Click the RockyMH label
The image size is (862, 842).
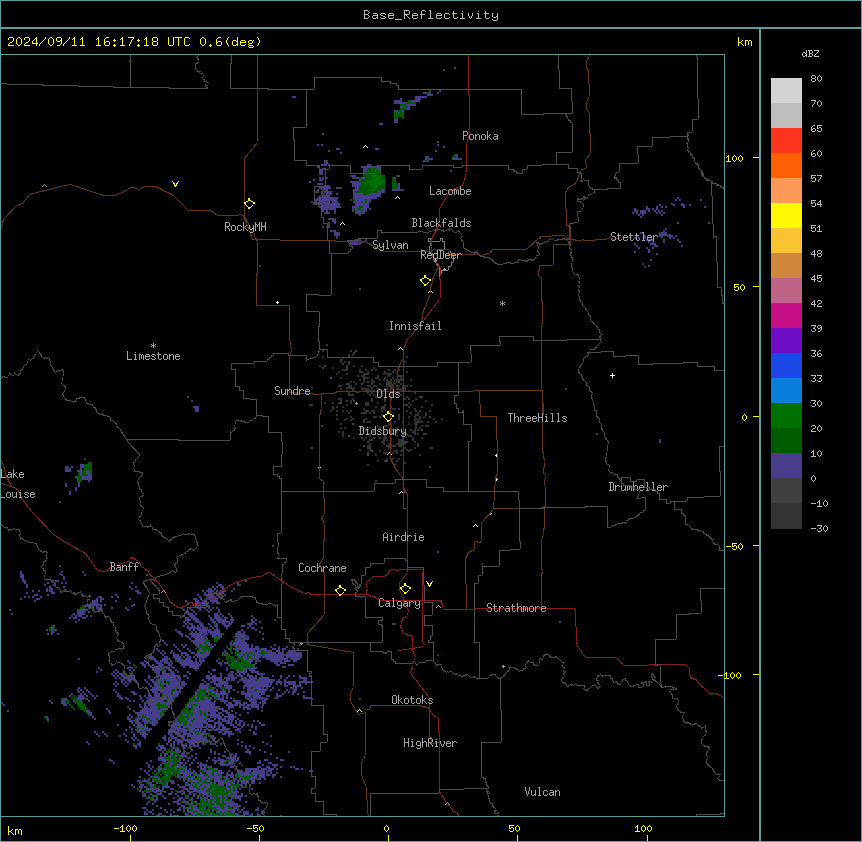(245, 226)
